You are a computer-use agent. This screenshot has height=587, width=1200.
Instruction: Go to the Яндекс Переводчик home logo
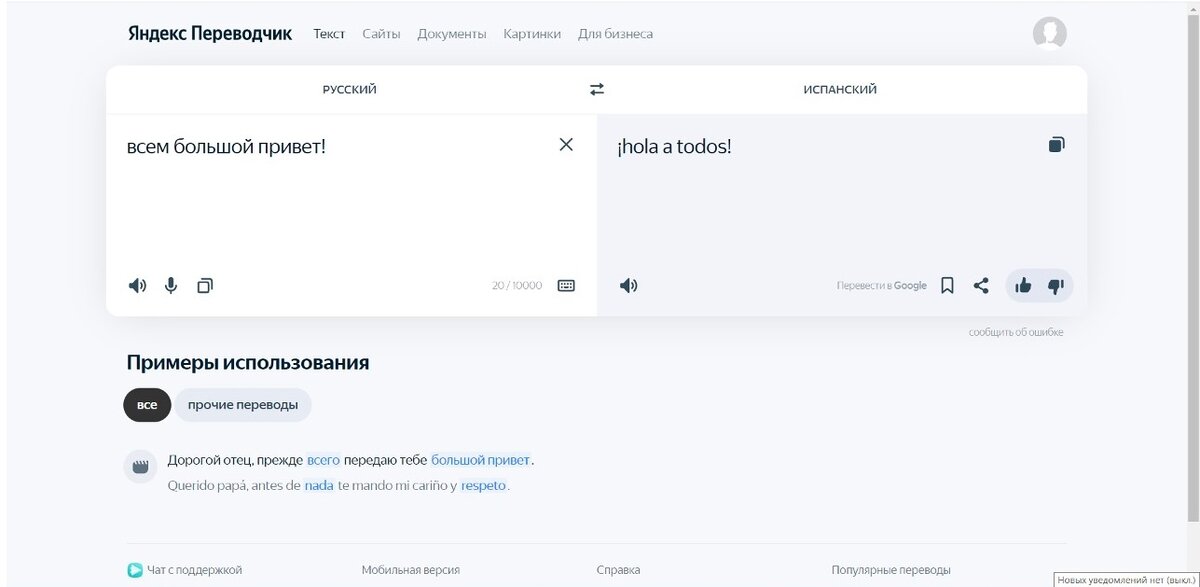coord(210,34)
